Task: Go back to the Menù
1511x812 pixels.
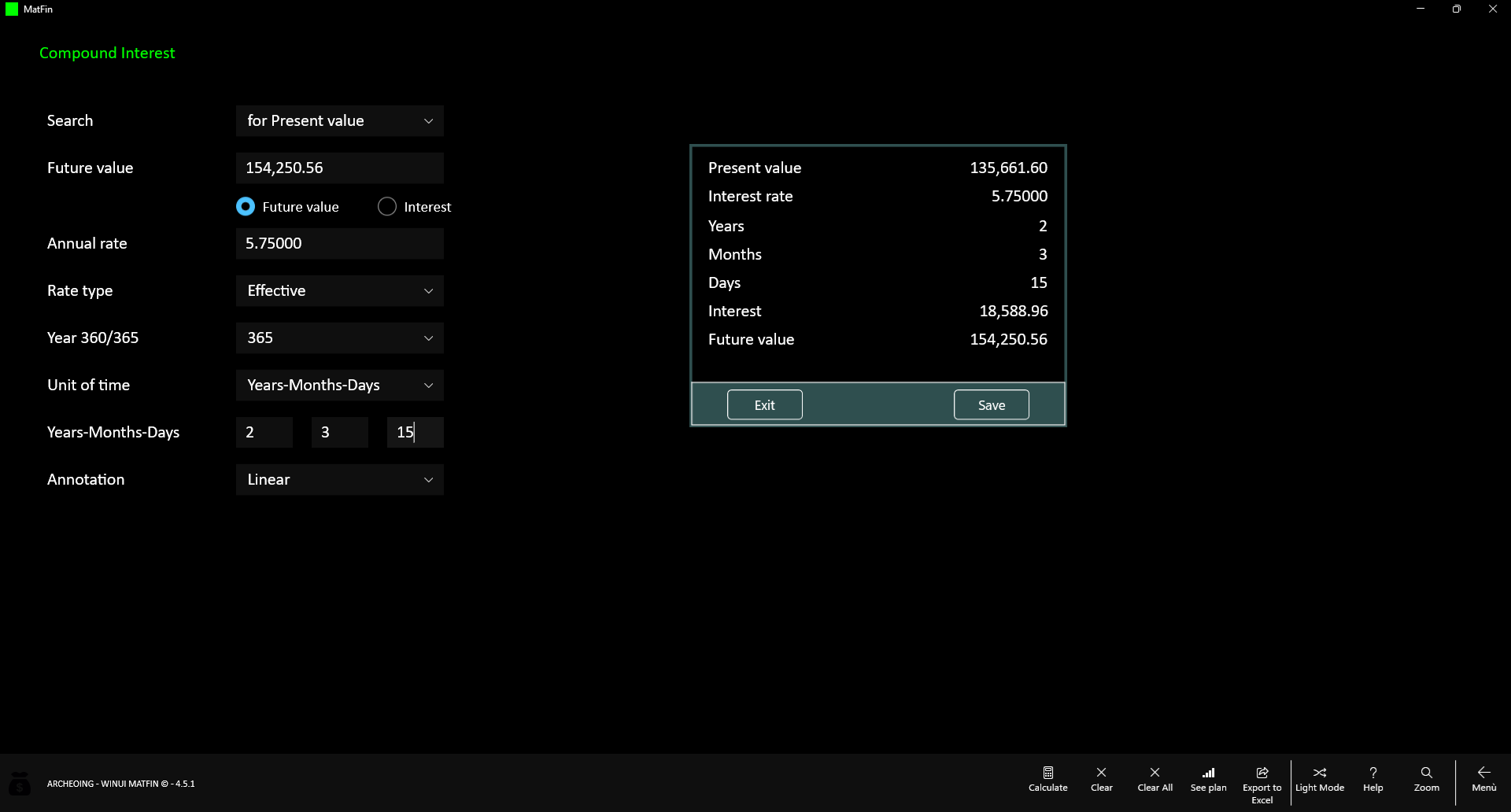Action: pyautogui.click(x=1483, y=779)
